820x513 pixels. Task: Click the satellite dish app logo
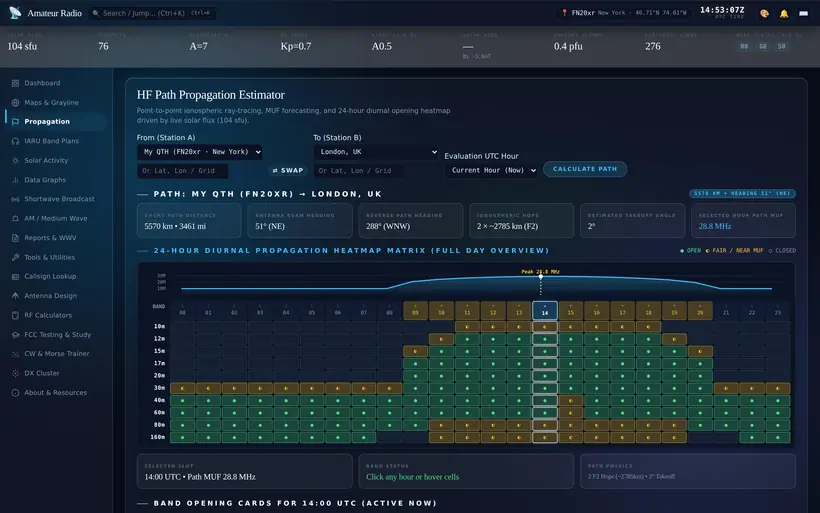coord(15,13)
